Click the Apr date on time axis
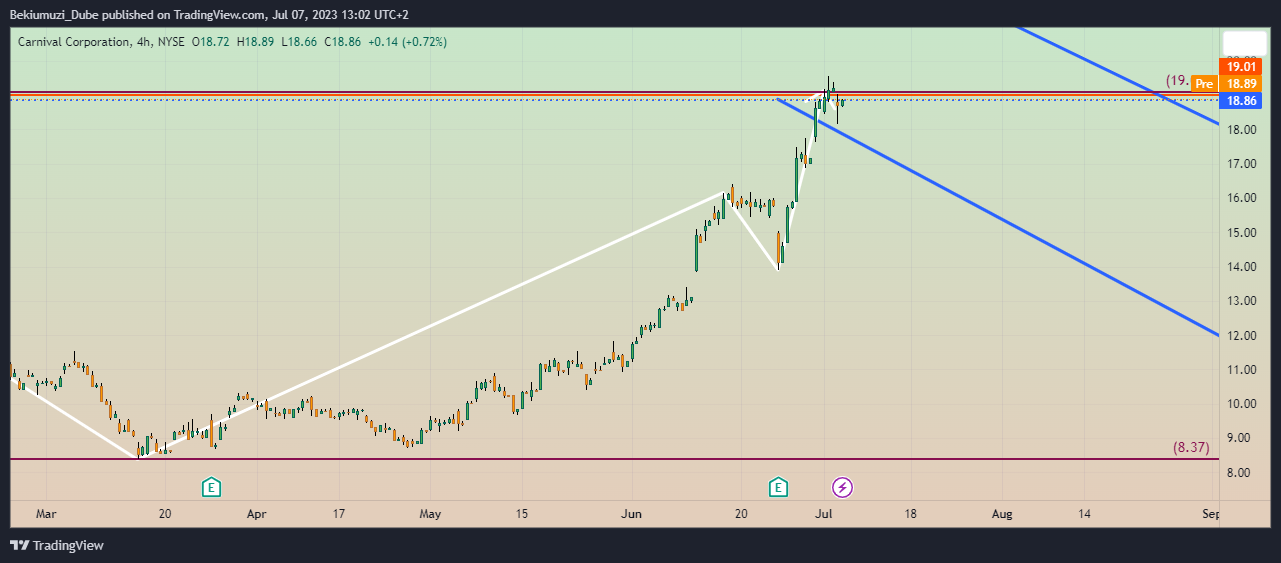 coord(257,514)
